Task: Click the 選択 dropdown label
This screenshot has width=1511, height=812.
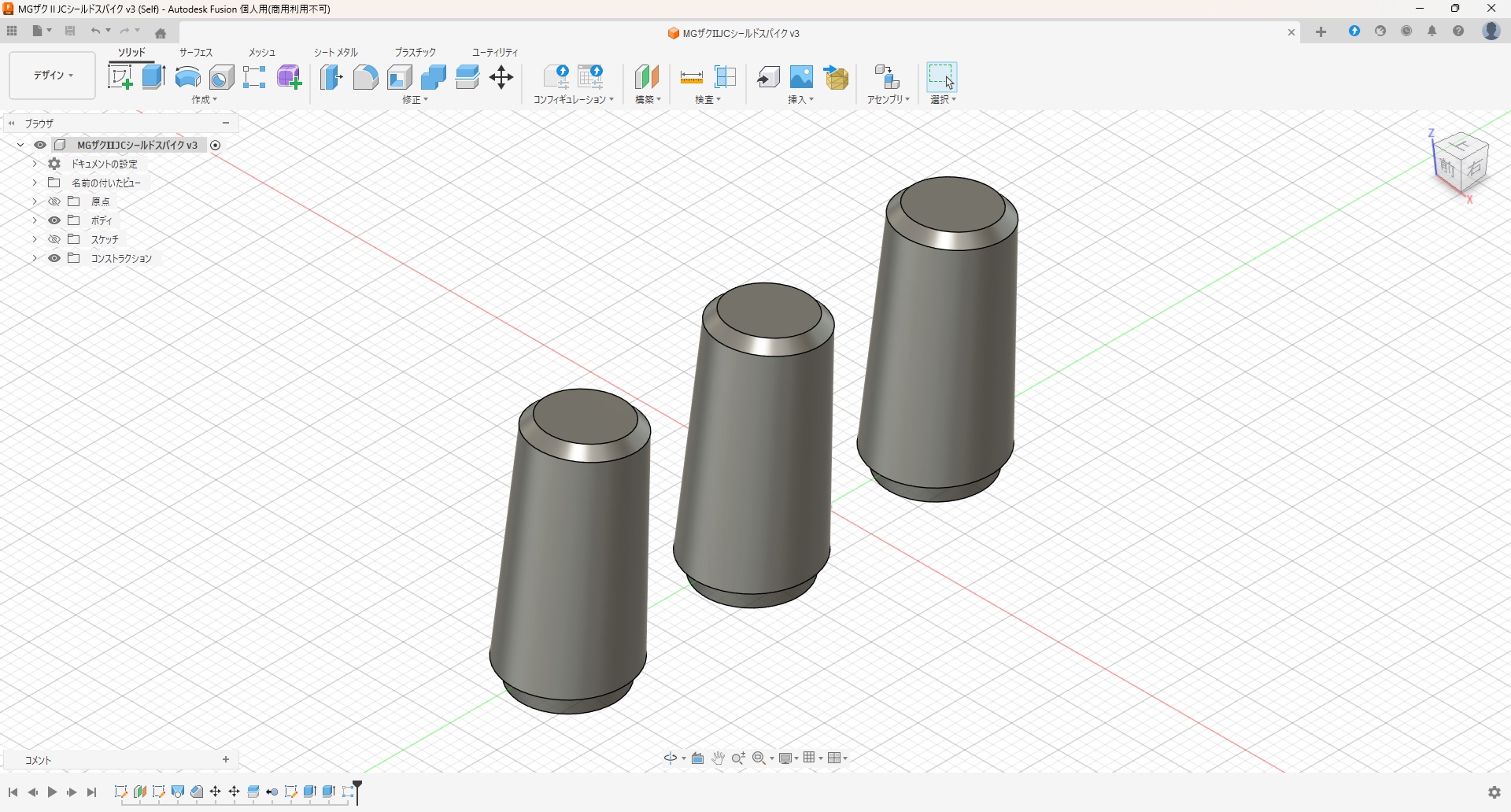Action: click(943, 100)
